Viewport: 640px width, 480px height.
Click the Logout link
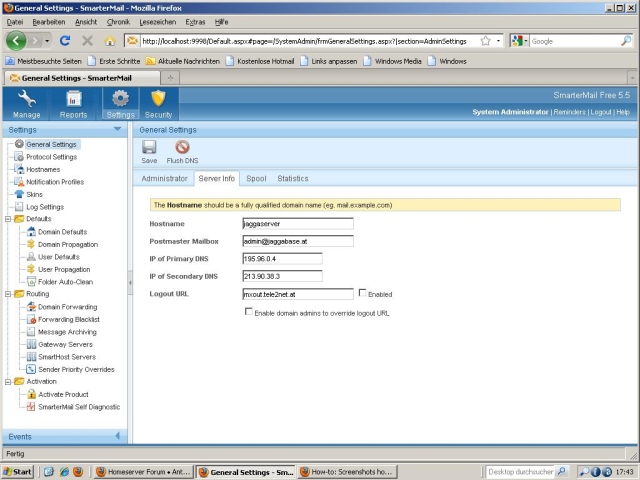pos(601,112)
